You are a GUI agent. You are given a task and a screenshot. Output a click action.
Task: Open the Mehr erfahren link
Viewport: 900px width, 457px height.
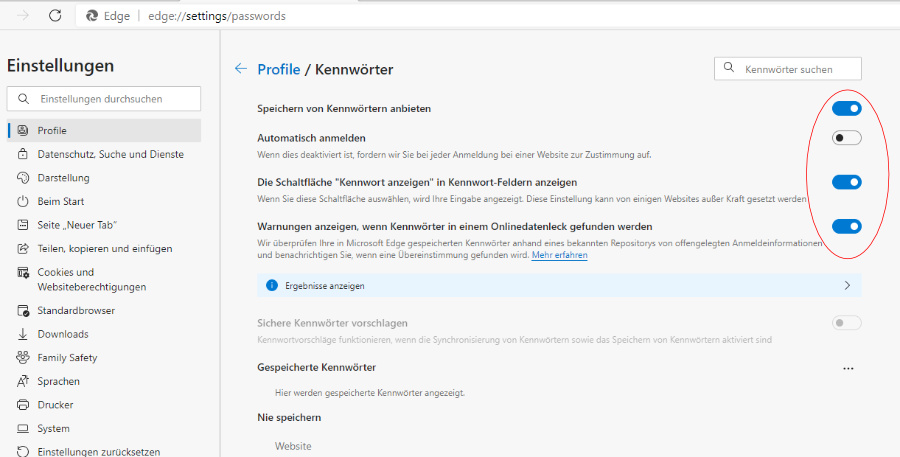559,255
